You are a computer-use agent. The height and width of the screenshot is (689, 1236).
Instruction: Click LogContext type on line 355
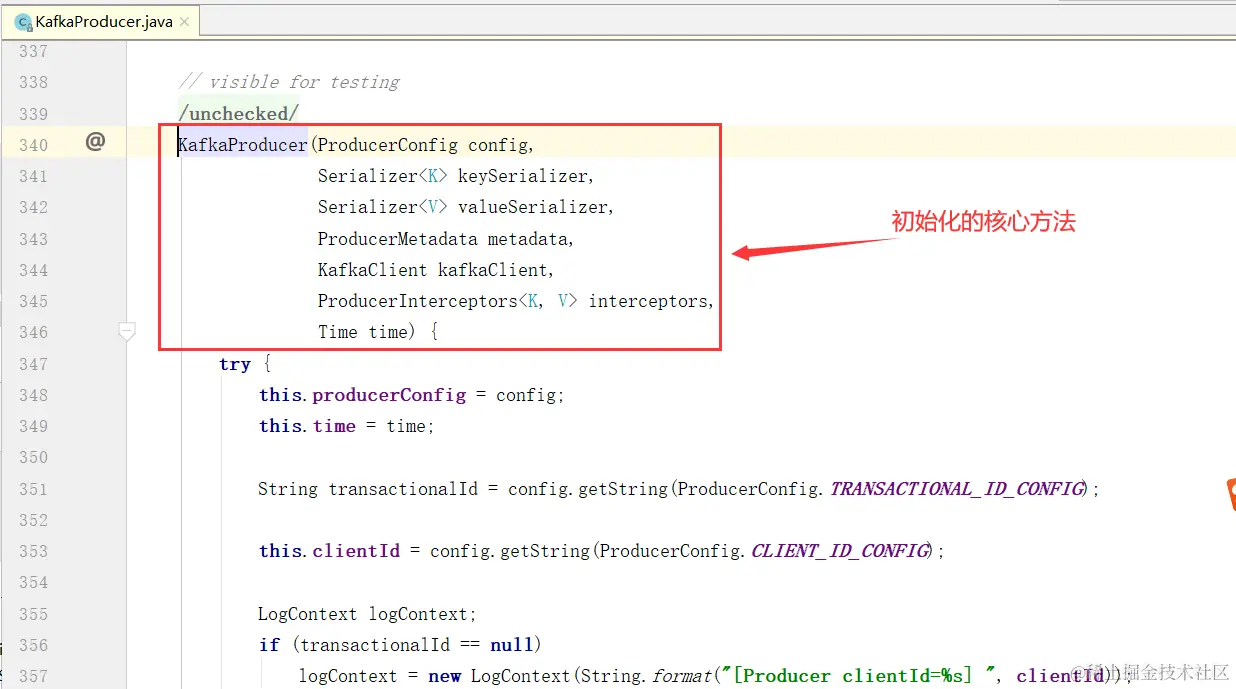pos(308,614)
